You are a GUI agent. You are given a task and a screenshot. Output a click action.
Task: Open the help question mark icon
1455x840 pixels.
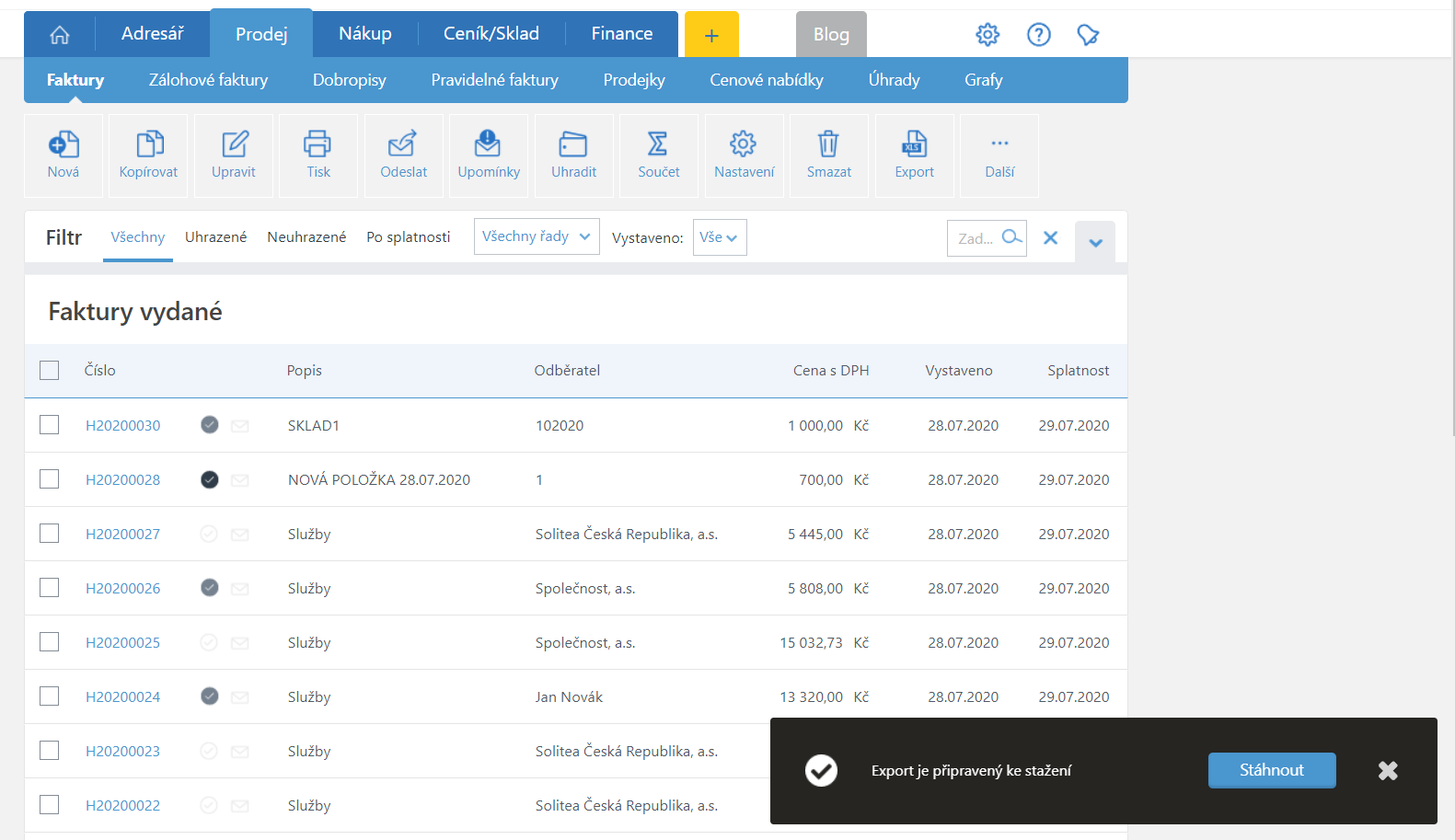pyautogui.click(x=1039, y=35)
